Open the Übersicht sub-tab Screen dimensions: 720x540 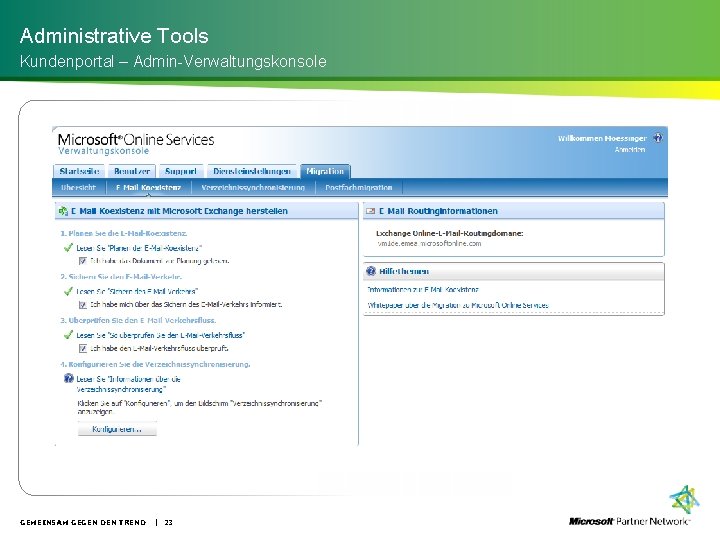click(79, 187)
